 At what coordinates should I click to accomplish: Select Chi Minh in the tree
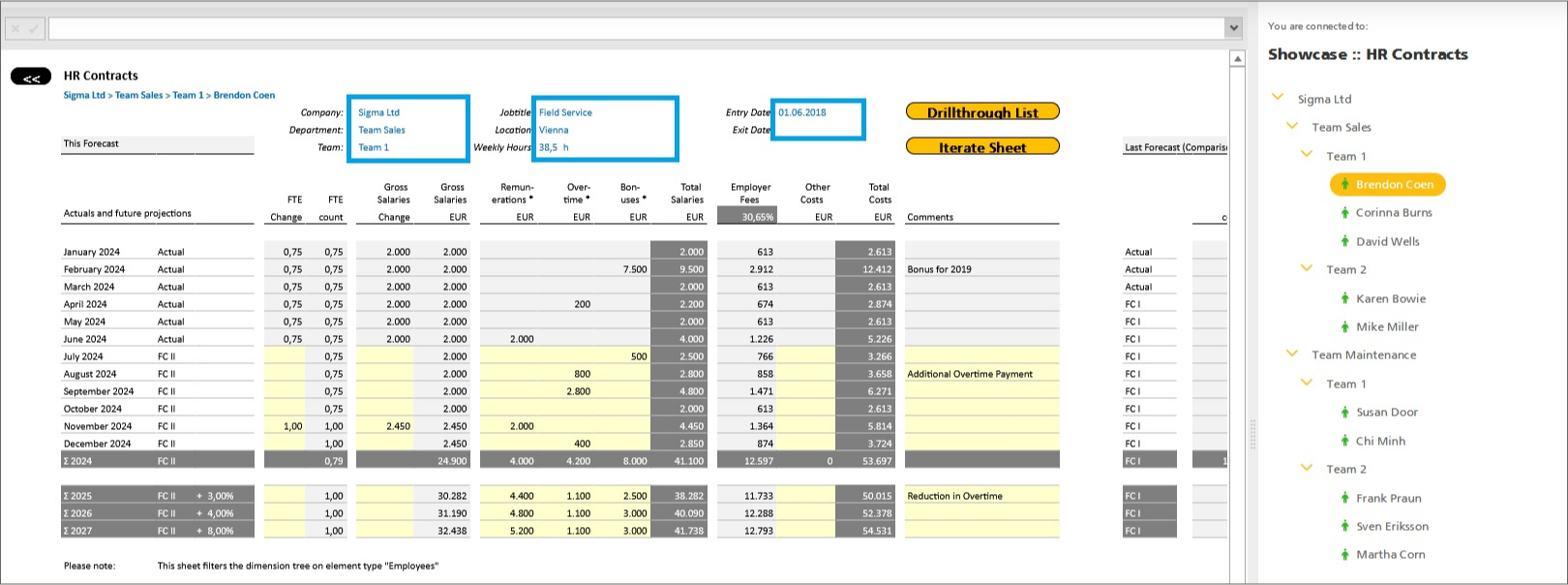click(x=1380, y=441)
